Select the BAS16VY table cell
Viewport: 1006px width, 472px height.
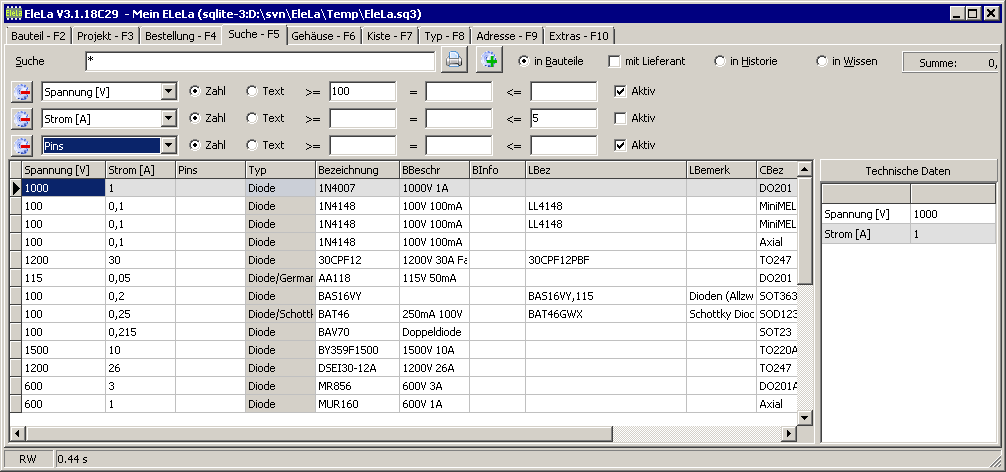coord(357,296)
